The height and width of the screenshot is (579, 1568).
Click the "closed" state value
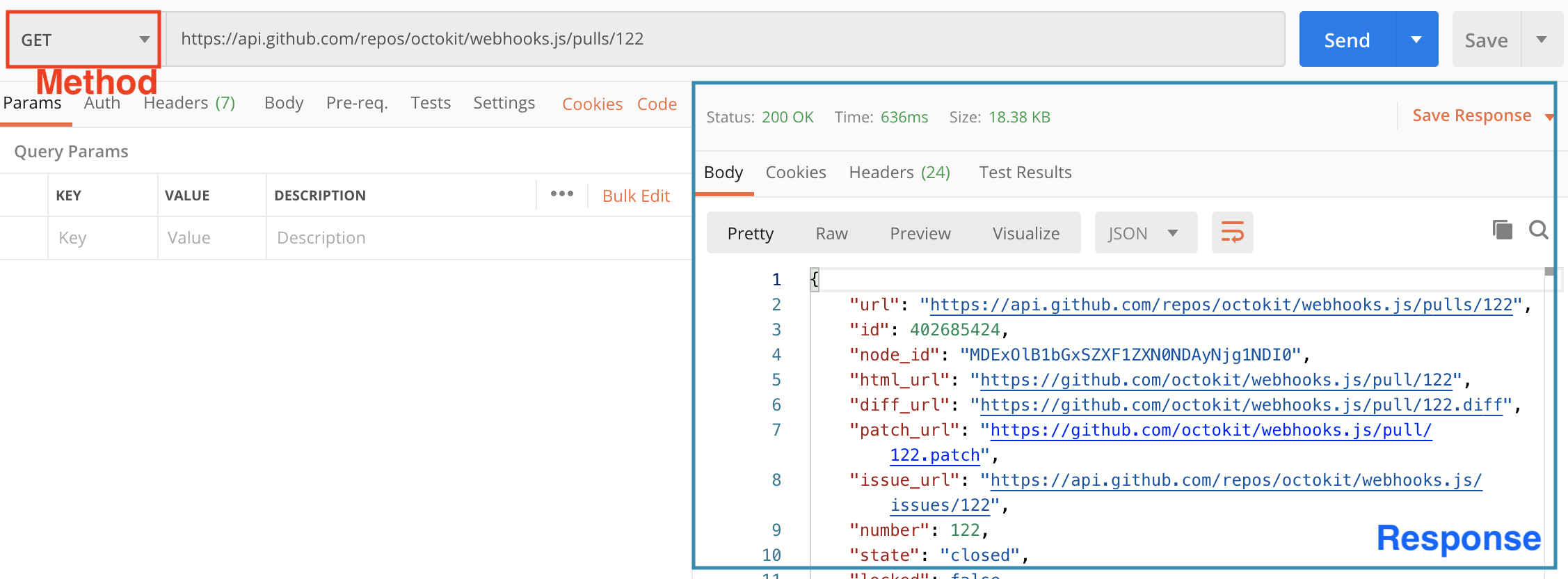[x=980, y=555]
